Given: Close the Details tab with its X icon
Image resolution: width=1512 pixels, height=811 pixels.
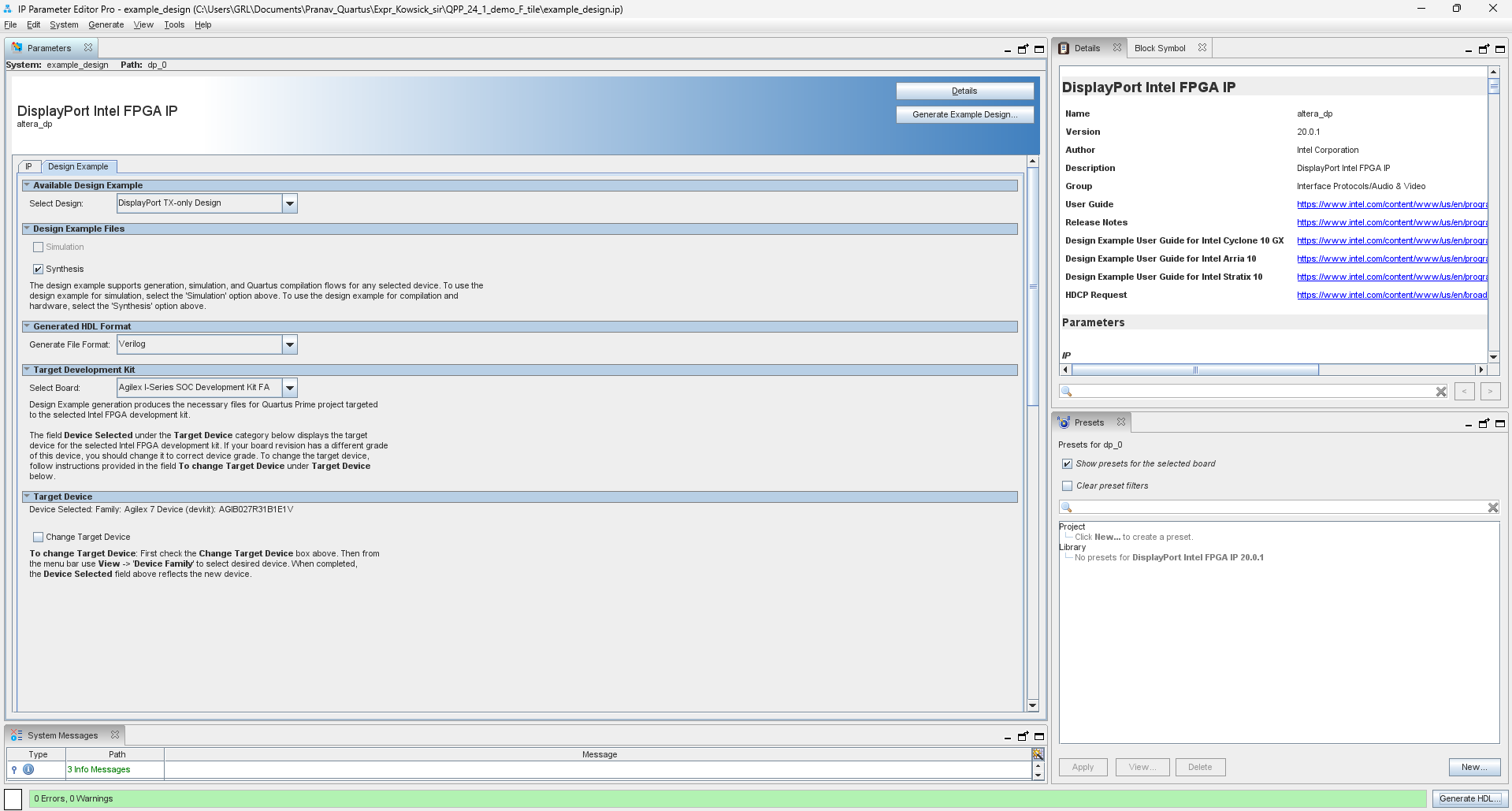Looking at the screenshot, I should 1117,48.
